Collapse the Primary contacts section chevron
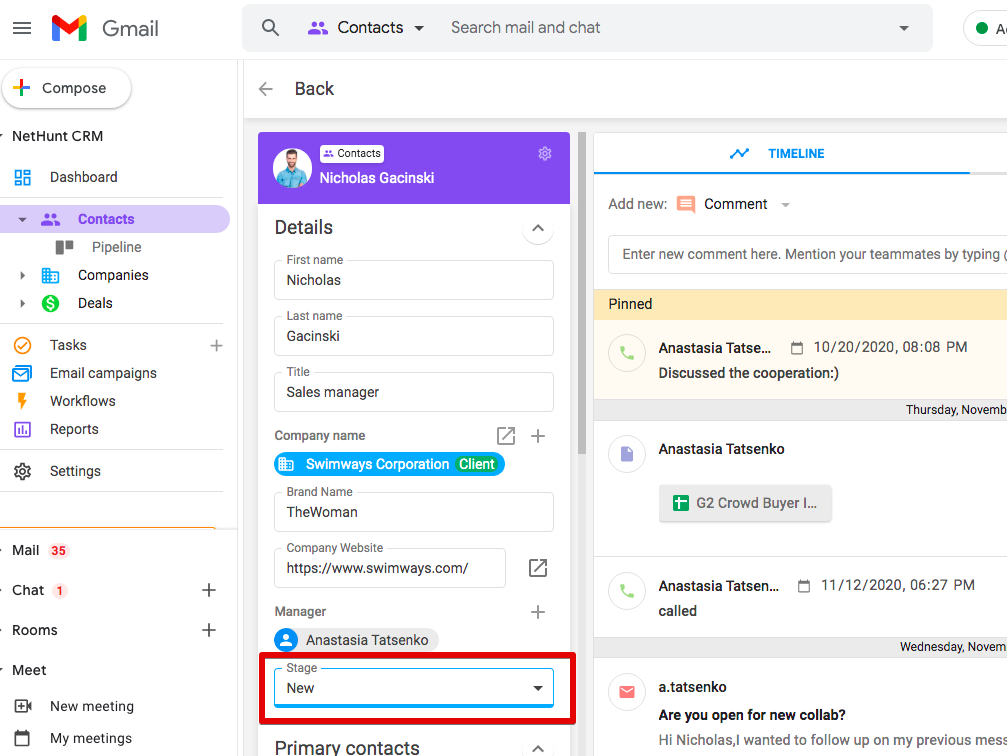 (538, 748)
